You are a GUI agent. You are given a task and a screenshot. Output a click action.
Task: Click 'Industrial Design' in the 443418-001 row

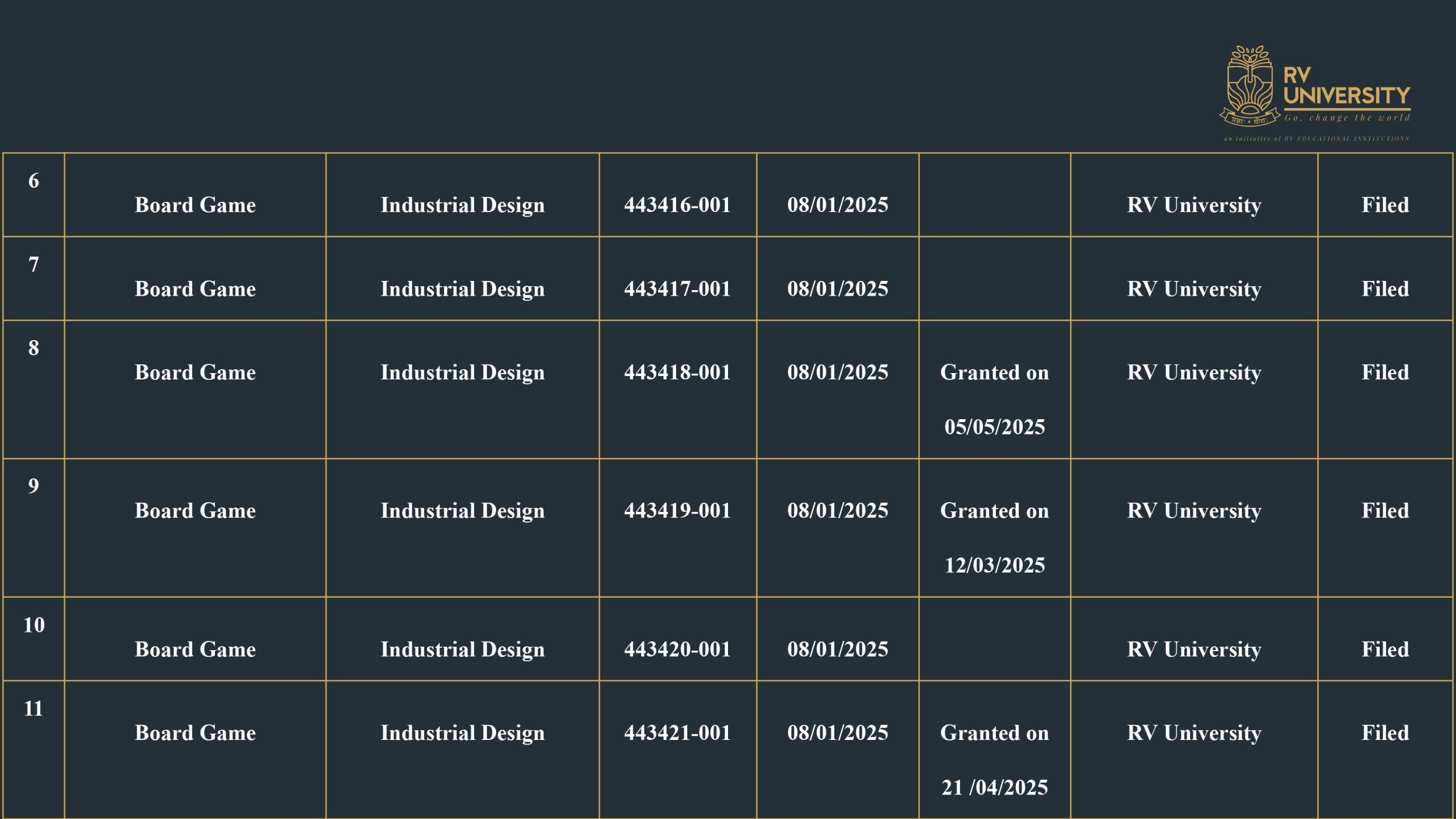[462, 374]
